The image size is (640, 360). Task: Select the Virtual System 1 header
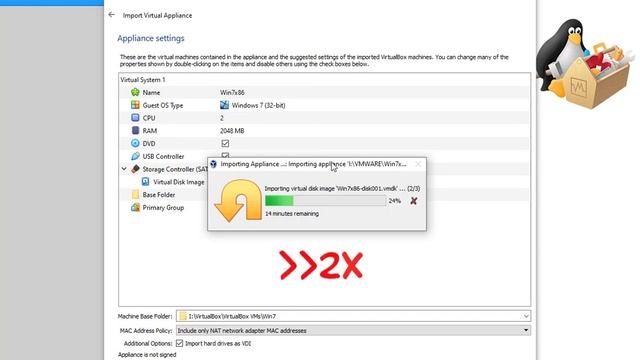143,80
